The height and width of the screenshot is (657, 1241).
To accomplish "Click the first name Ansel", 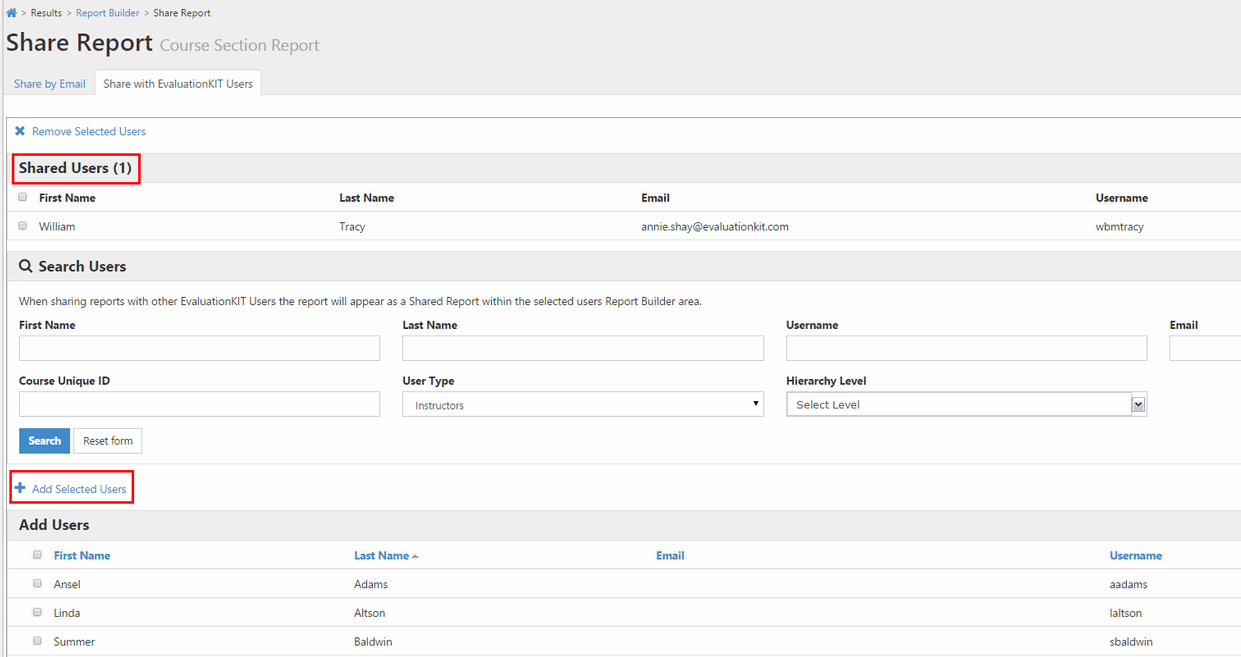I will [67, 584].
